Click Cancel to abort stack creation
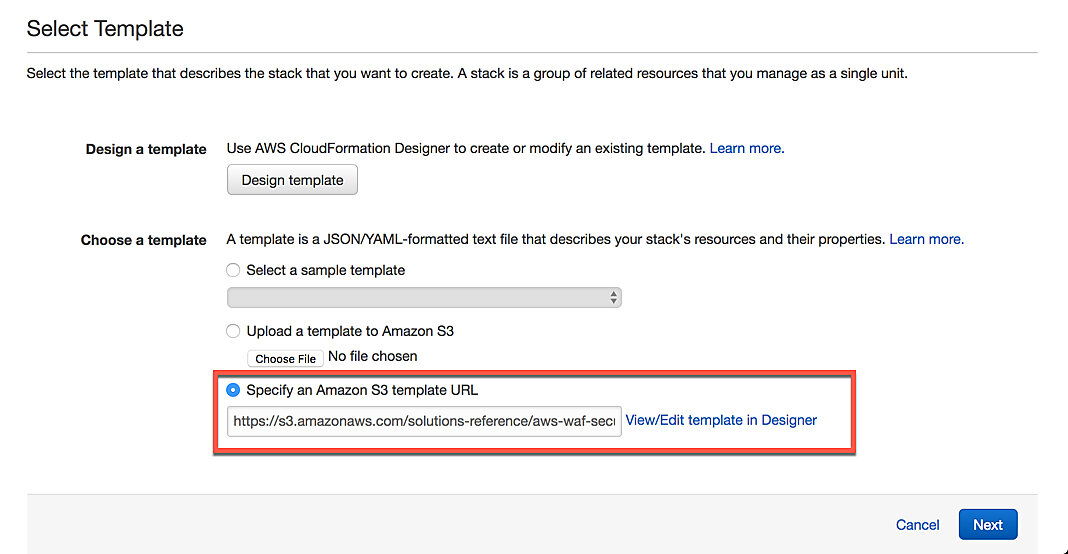 [917, 525]
